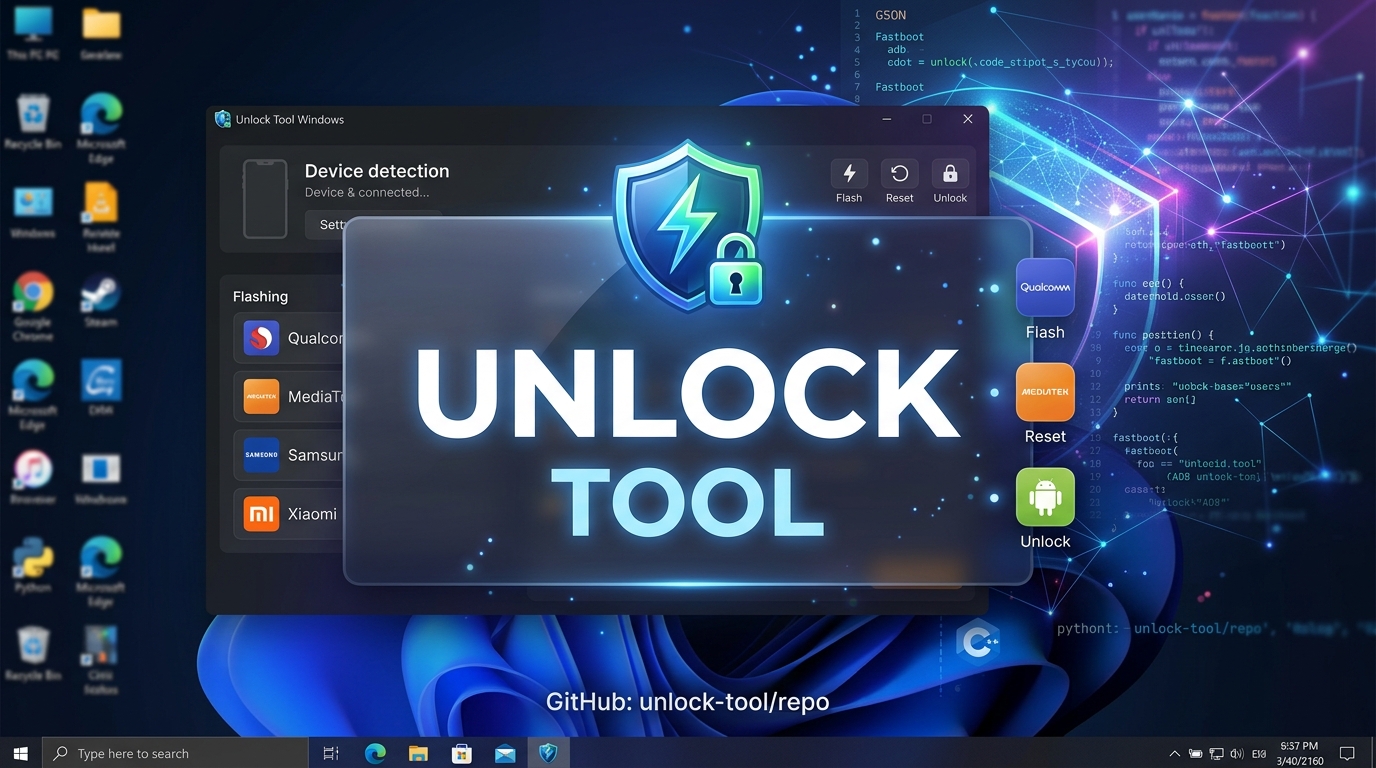The width and height of the screenshot is (1376, 768).
Task: Select the blue DIM icon beneath Steam
Action: 101,389
